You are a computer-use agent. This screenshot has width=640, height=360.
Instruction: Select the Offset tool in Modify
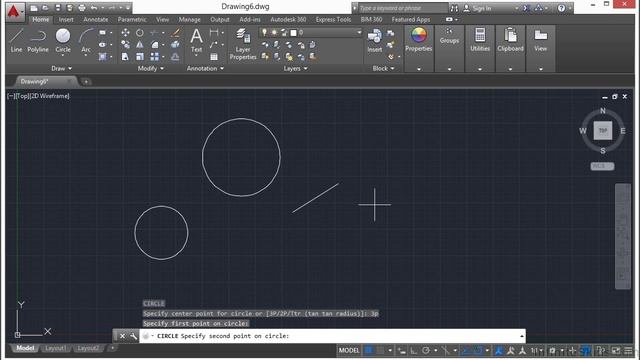[175, 57]
